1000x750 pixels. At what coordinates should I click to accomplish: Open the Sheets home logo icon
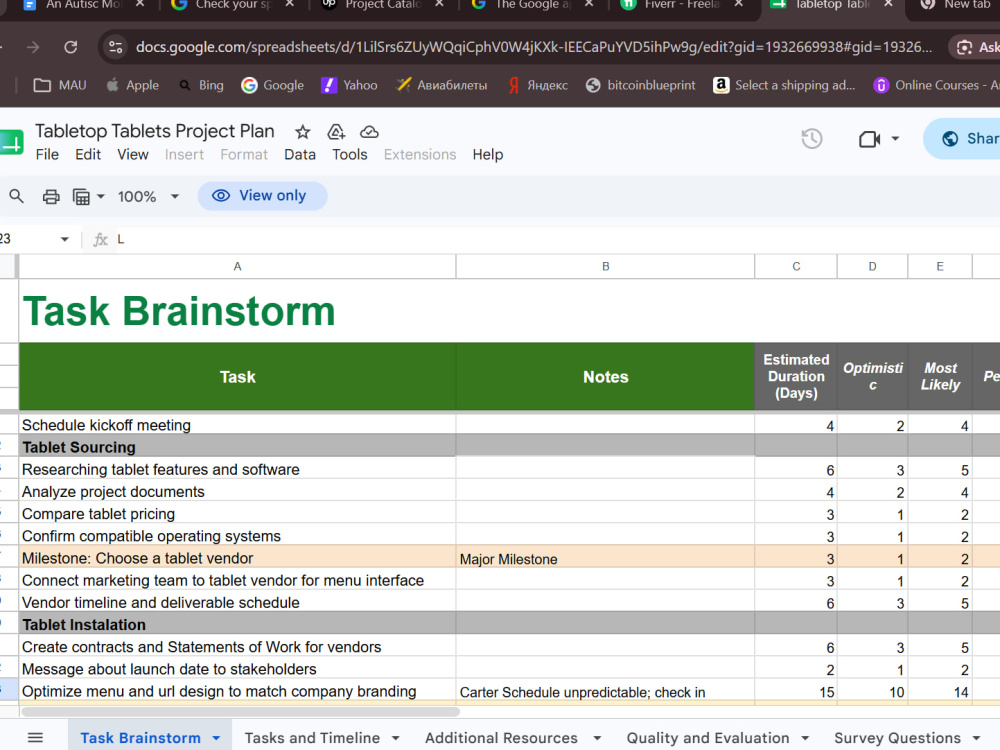pos(10,142)
